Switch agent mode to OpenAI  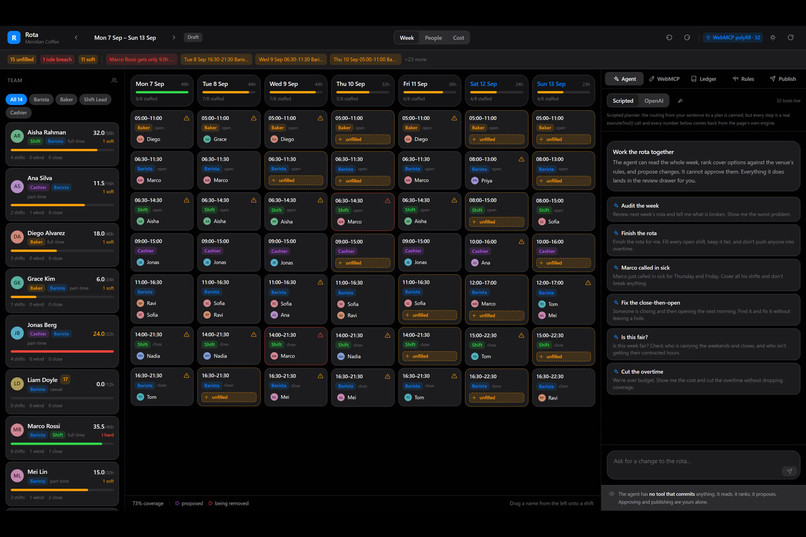click(x=654, y=101)
